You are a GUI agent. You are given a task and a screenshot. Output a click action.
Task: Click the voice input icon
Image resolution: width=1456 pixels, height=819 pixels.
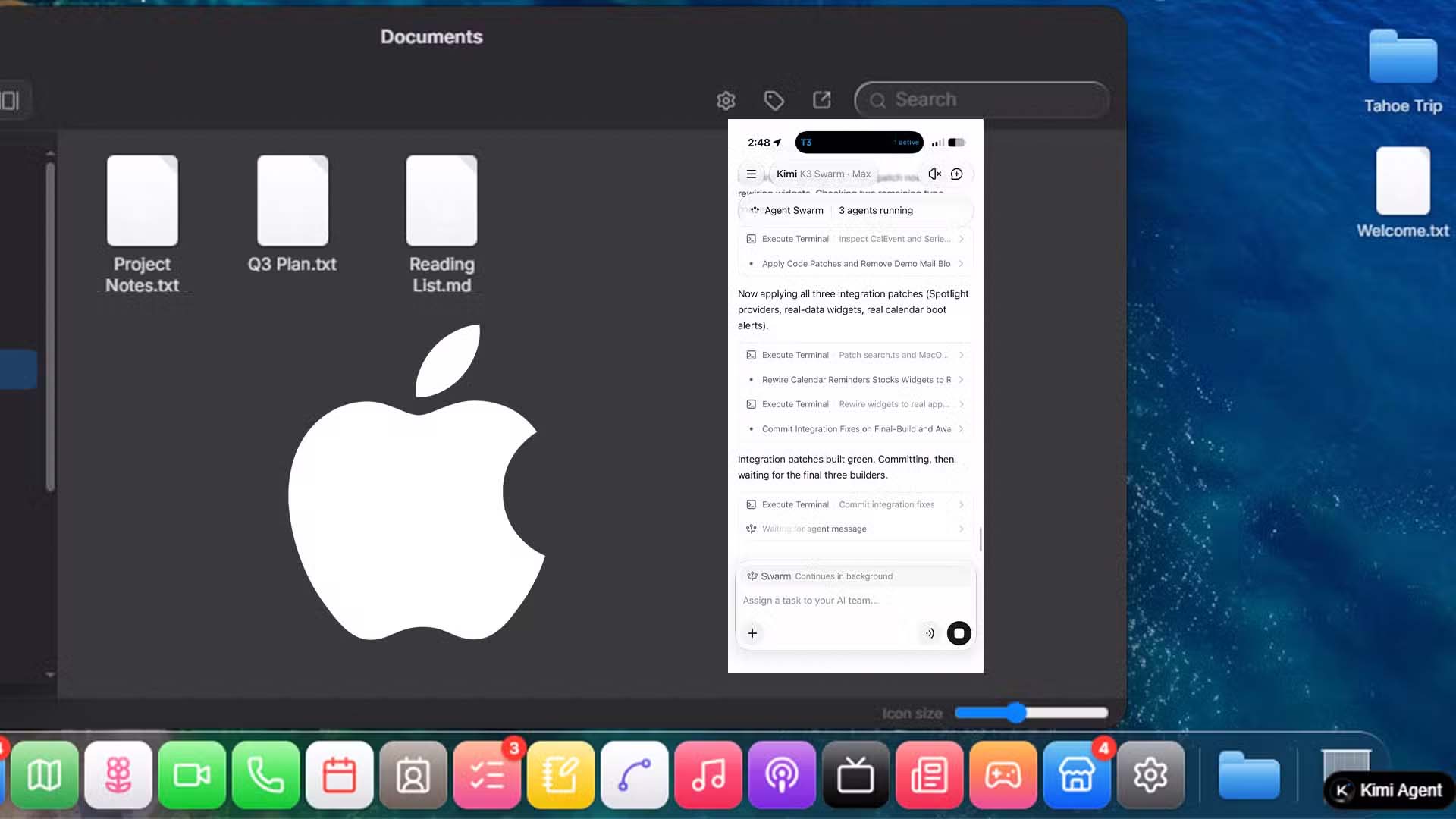[930, 633]
